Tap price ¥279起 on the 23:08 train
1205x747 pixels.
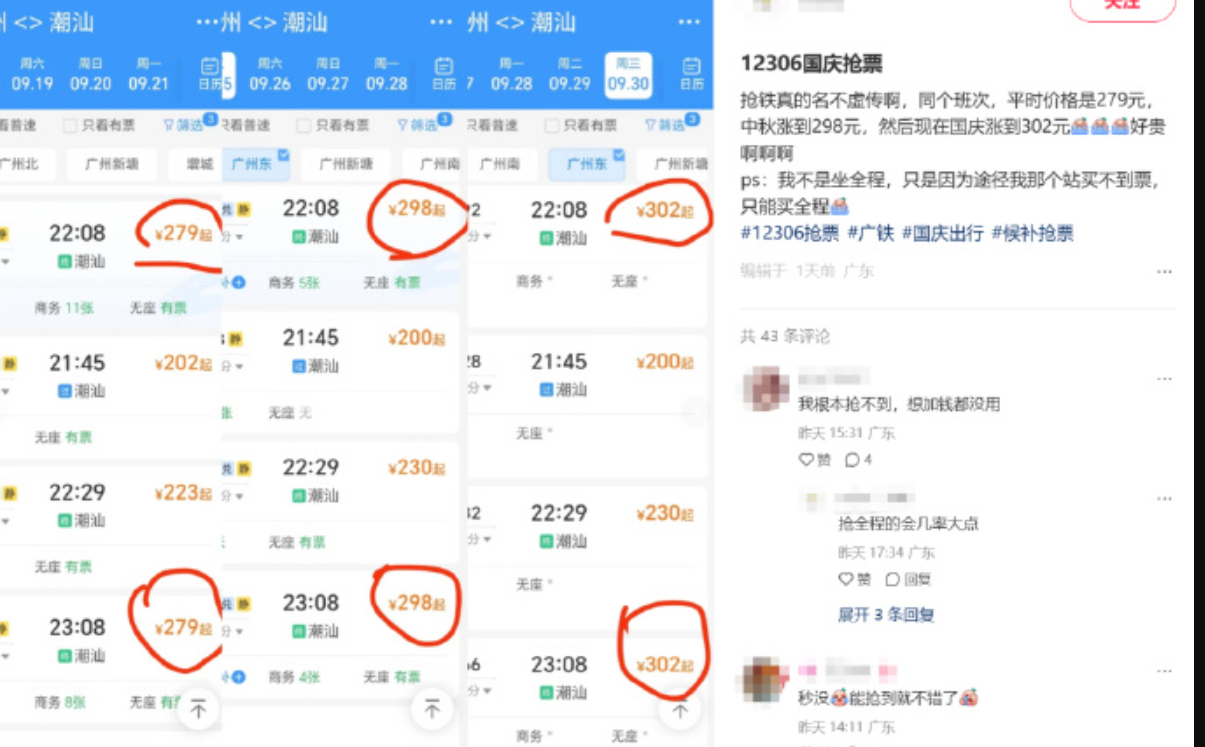[x=183, y=628]
